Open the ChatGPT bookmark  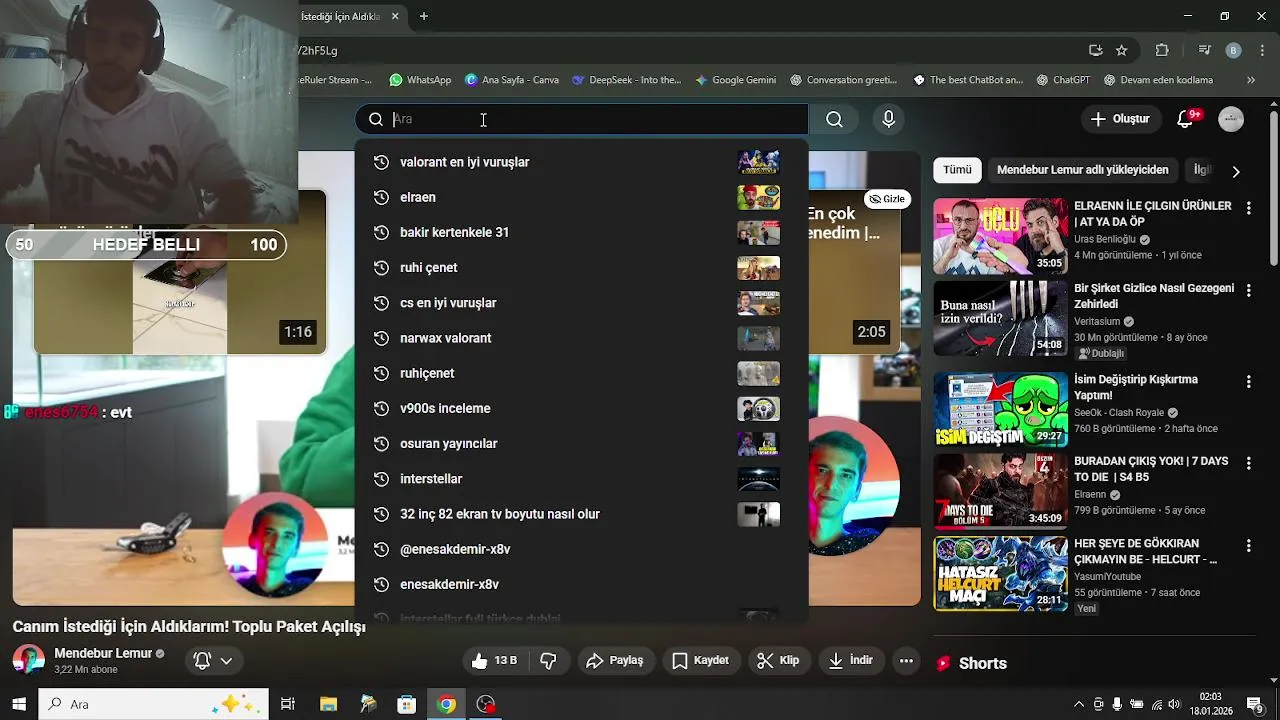pos(1063,80)
